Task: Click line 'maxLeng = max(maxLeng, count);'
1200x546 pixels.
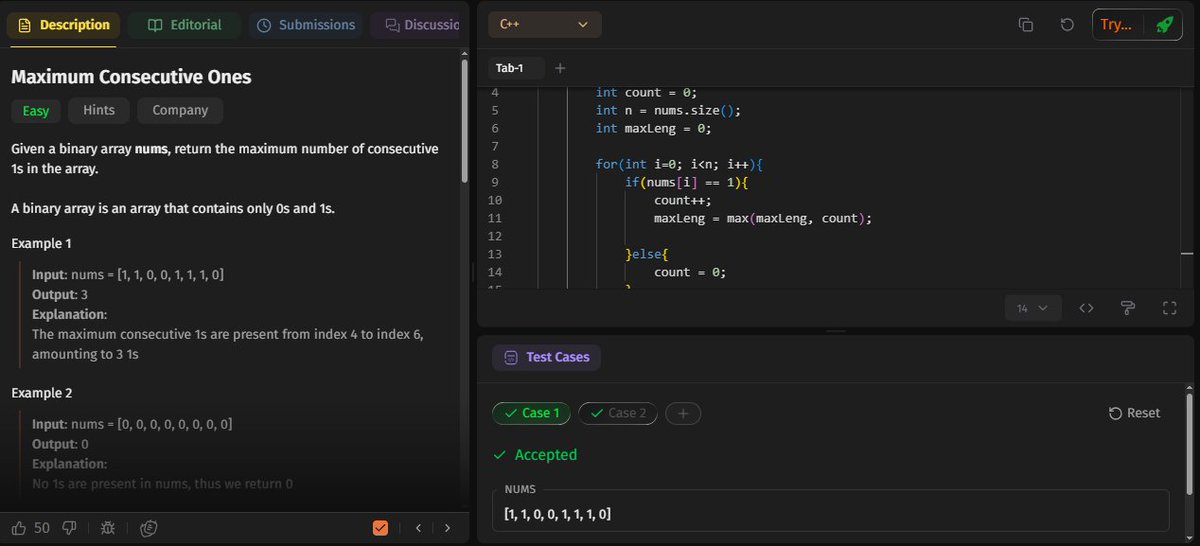Action: point(763,218)
